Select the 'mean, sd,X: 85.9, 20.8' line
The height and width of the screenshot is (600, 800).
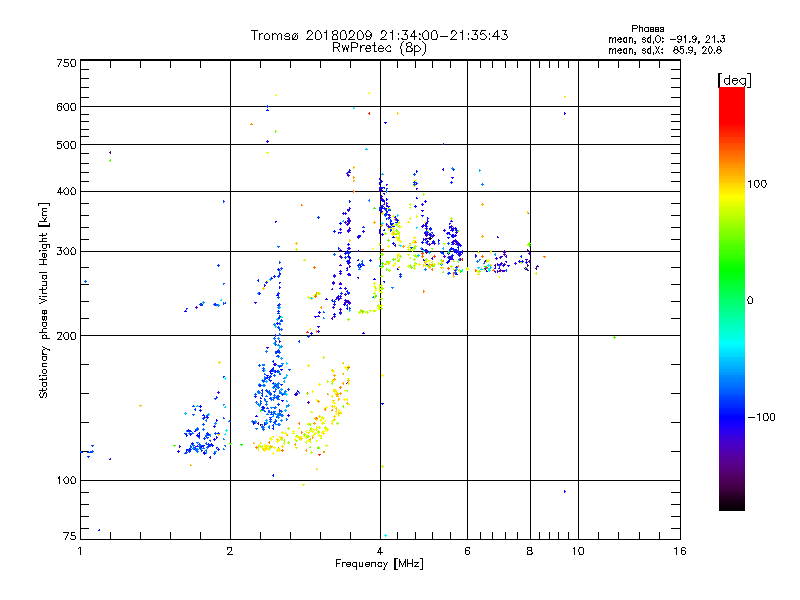(665, 50)
